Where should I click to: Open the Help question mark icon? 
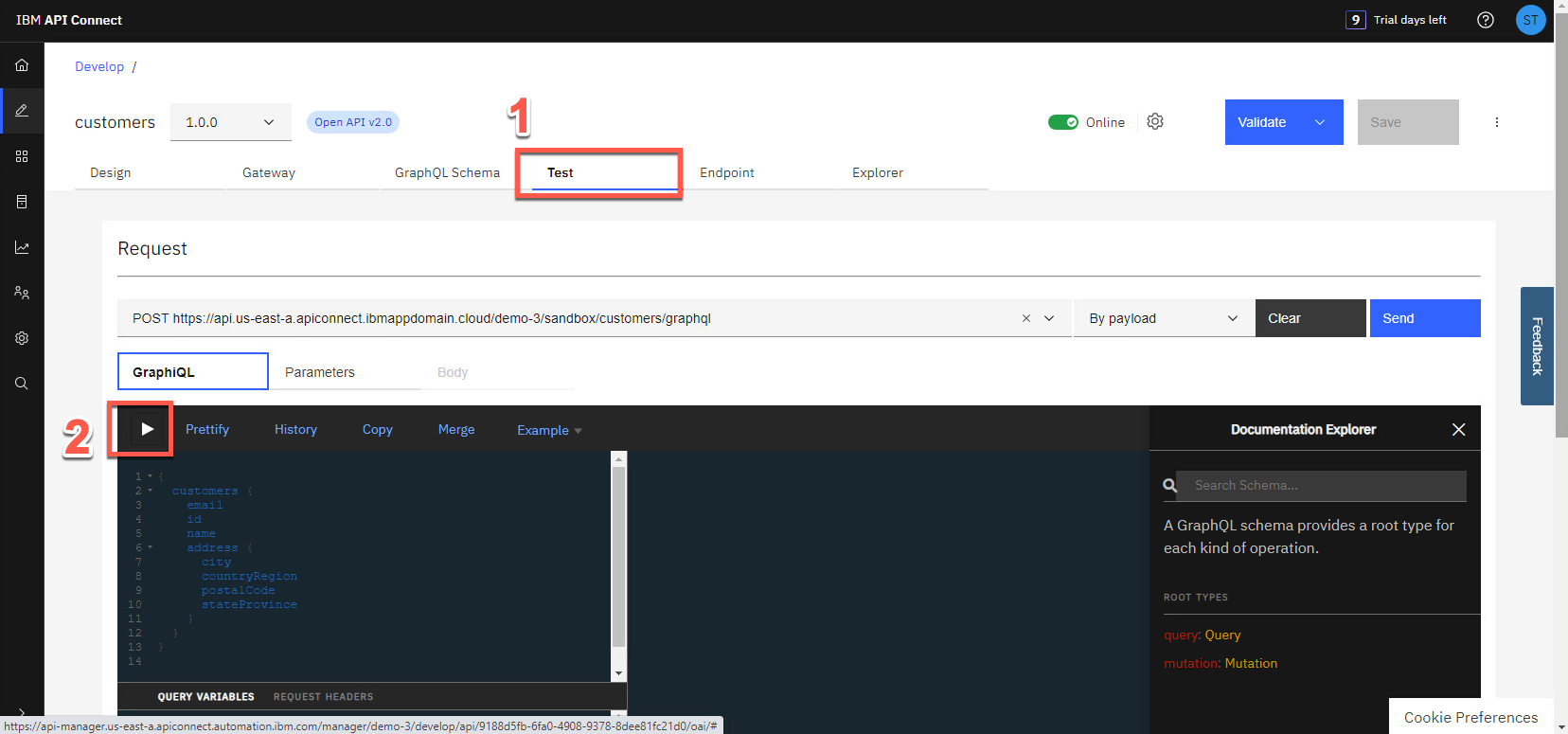1485,20
